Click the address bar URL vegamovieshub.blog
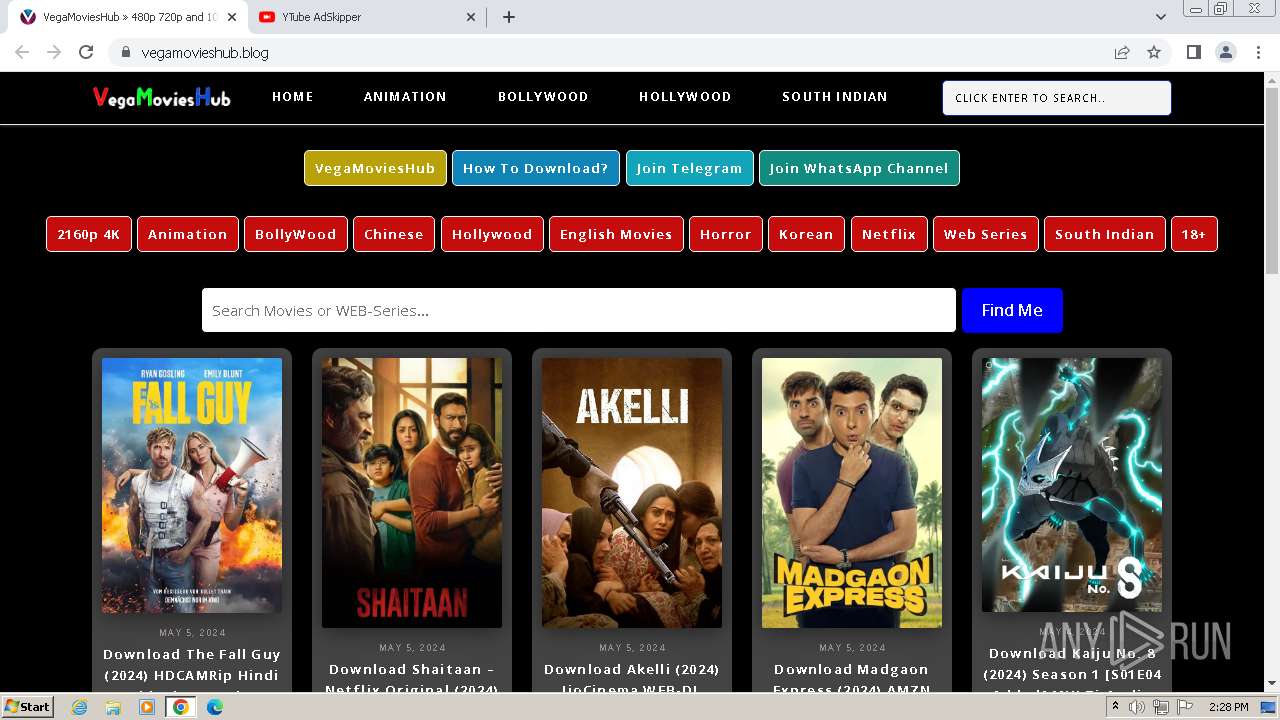The image size is (1280, 720). (205, 52)
